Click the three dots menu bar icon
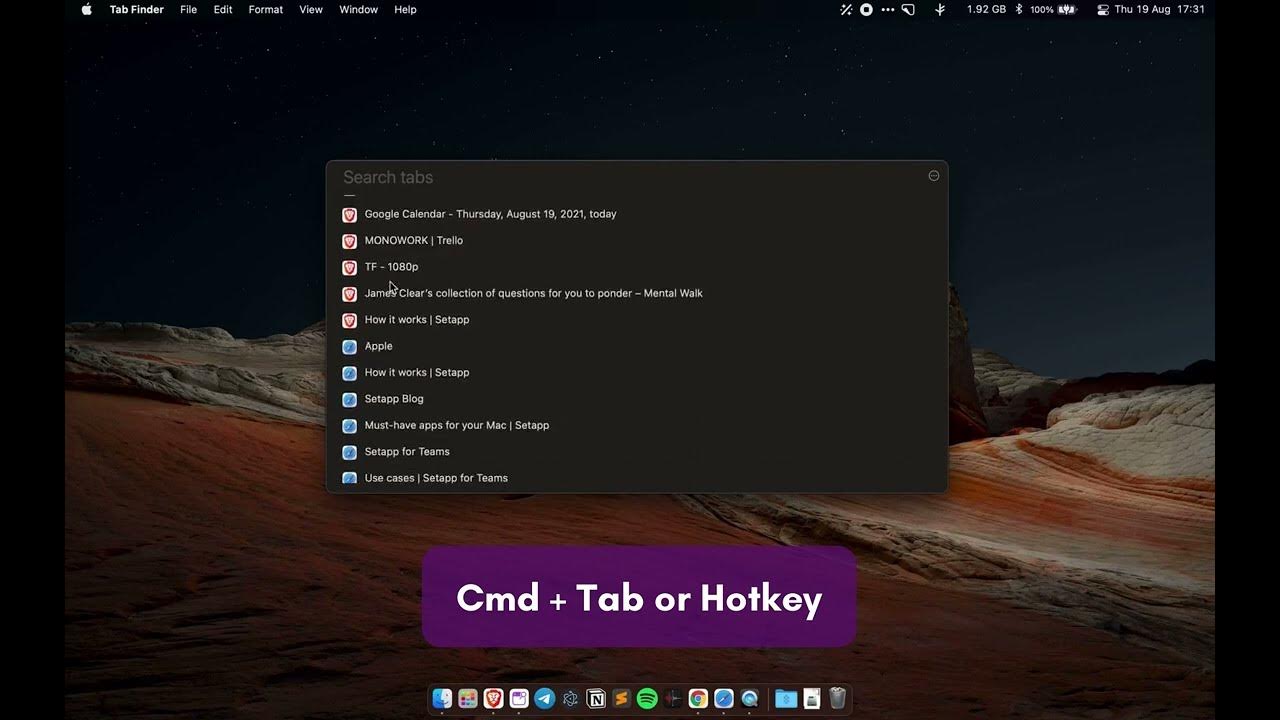The width and height of the screenshot is (1280, 720). tap(888, 9)
